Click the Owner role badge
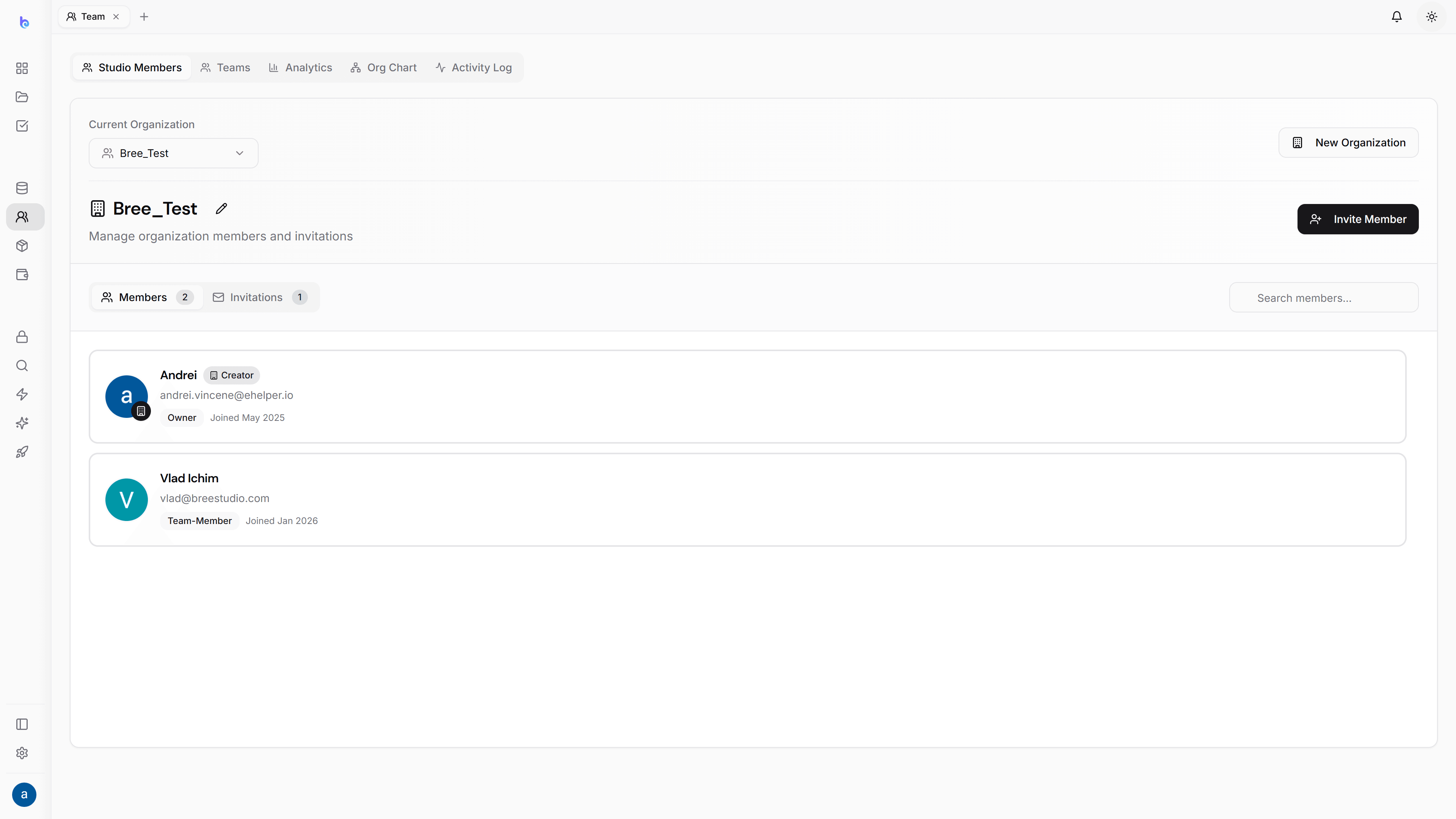Image resolution: width=1456 pixels, height=819 pixels. [x=182, y=418]
